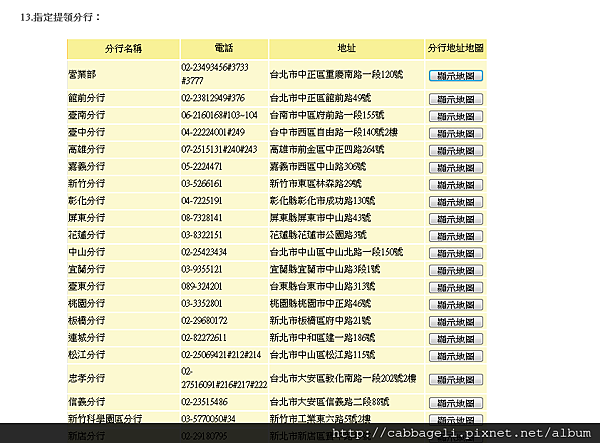Open the 屏東分行 map
This screenshot has width=600, height=443.
456,219
